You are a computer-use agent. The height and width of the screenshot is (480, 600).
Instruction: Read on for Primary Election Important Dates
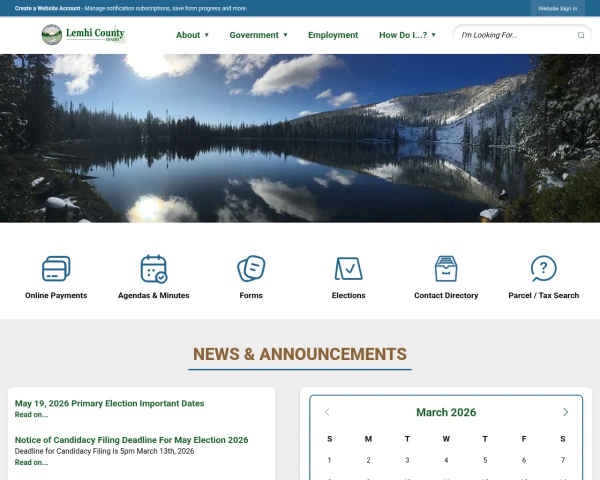(x=31, y=415)
